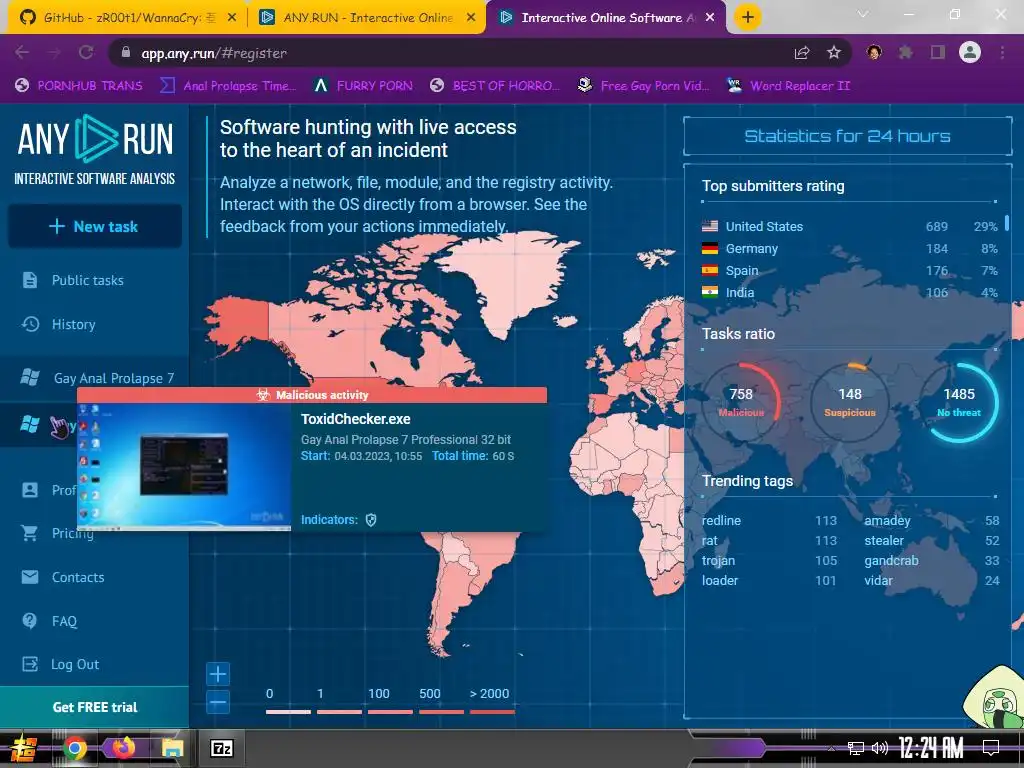Screen dimensions: 1024x768
Task: Open 7-Zip from the taskbar
Action: (x=221, y=748)
